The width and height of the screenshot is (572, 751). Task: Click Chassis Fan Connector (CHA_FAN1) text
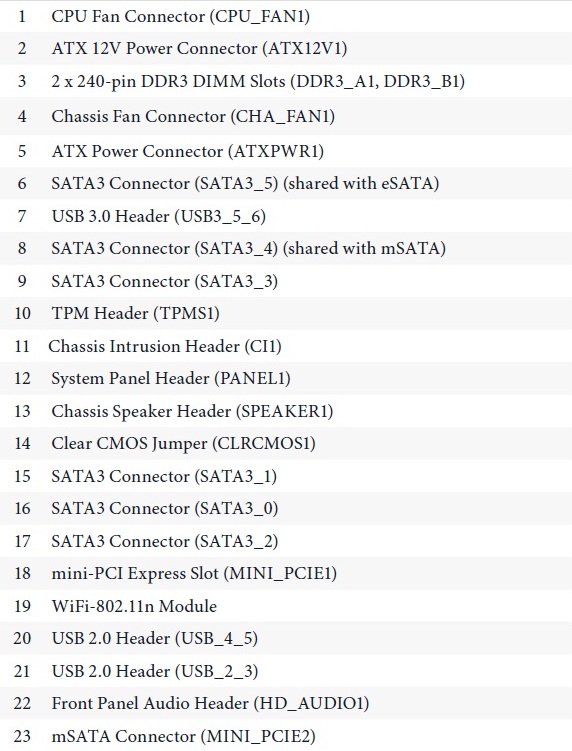coord(193,116)
